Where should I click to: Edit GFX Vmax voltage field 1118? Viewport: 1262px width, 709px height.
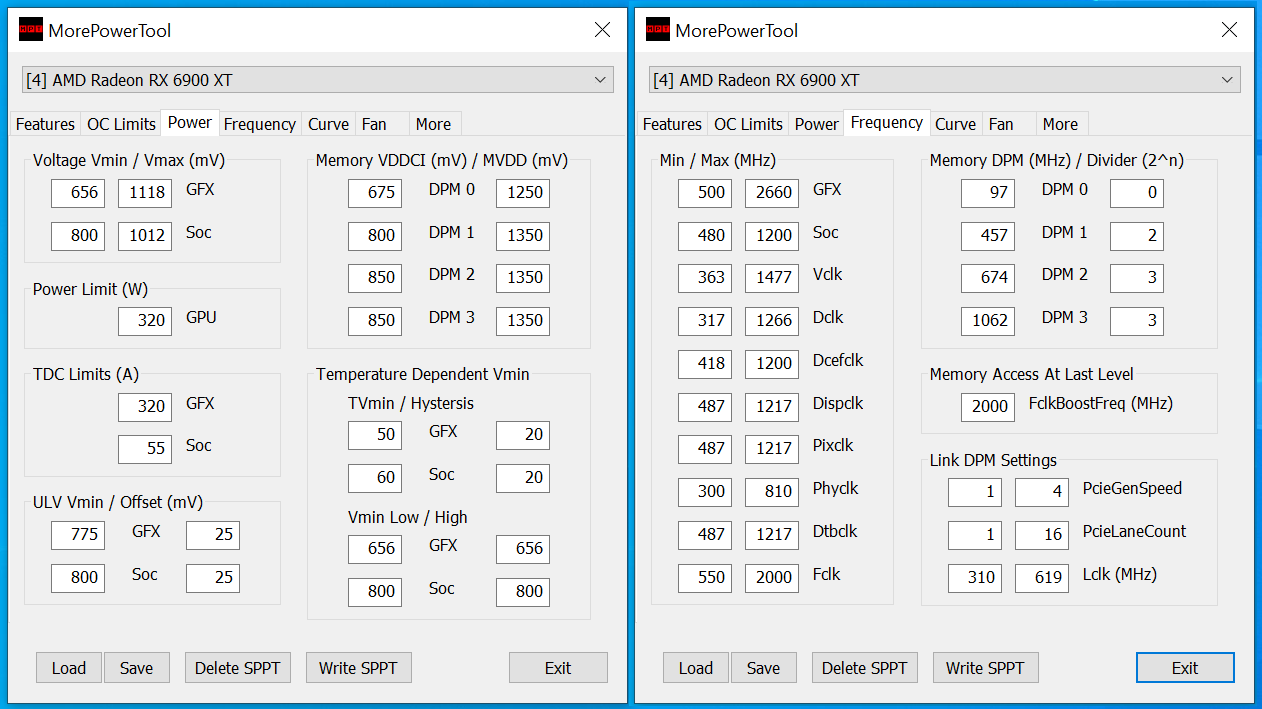[145, 193]
